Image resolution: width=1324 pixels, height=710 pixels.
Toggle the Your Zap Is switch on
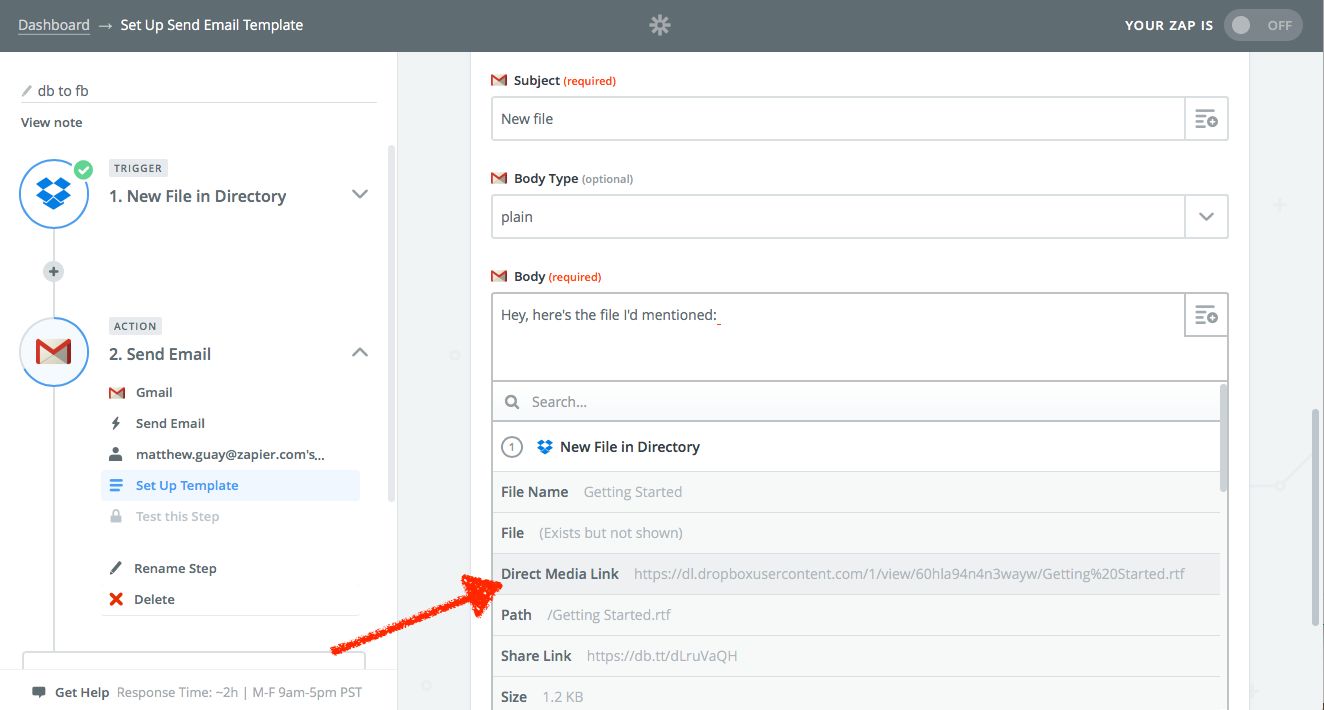(x=1262, y=26)
